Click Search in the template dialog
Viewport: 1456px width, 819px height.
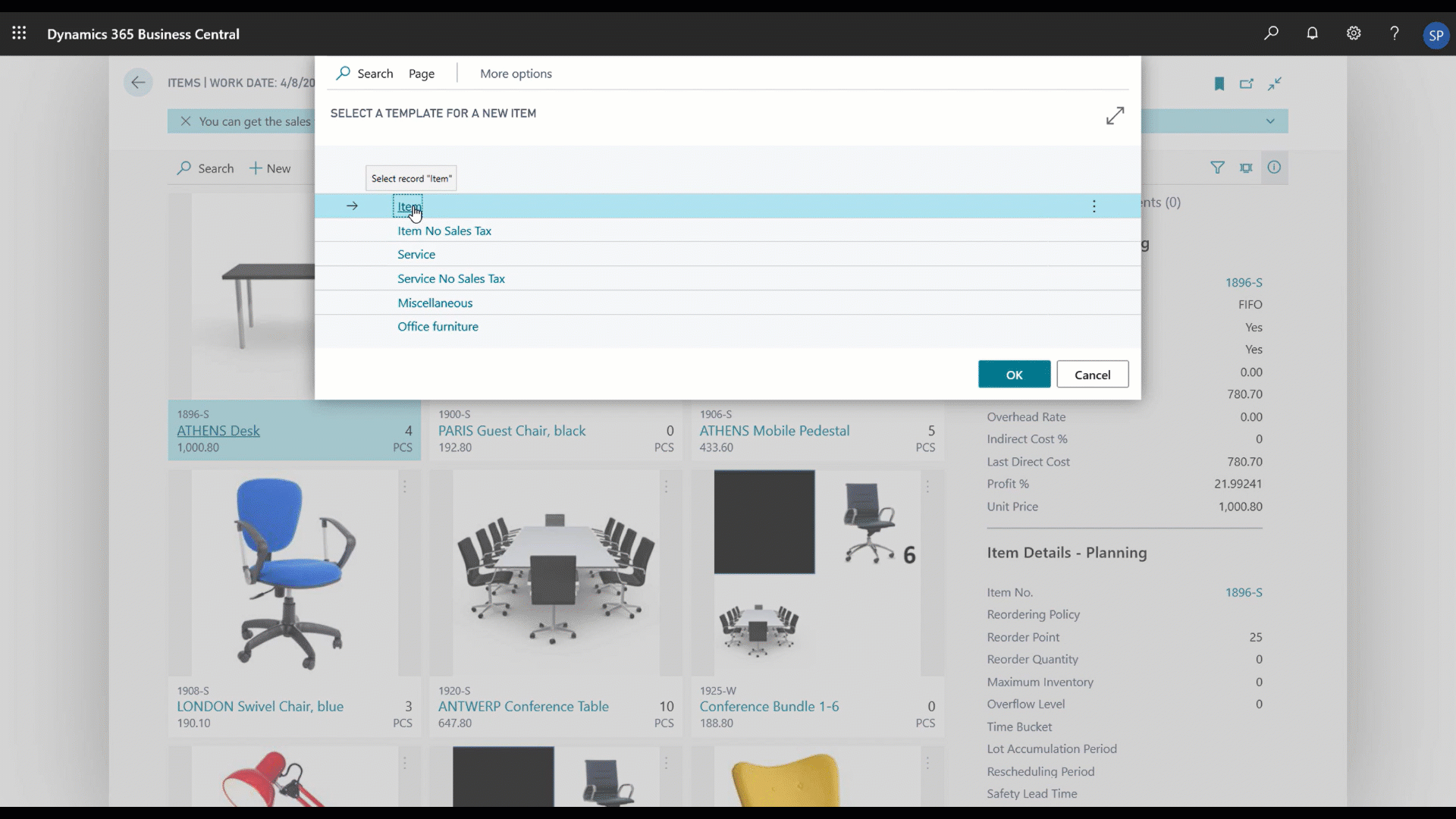[365, 74]
